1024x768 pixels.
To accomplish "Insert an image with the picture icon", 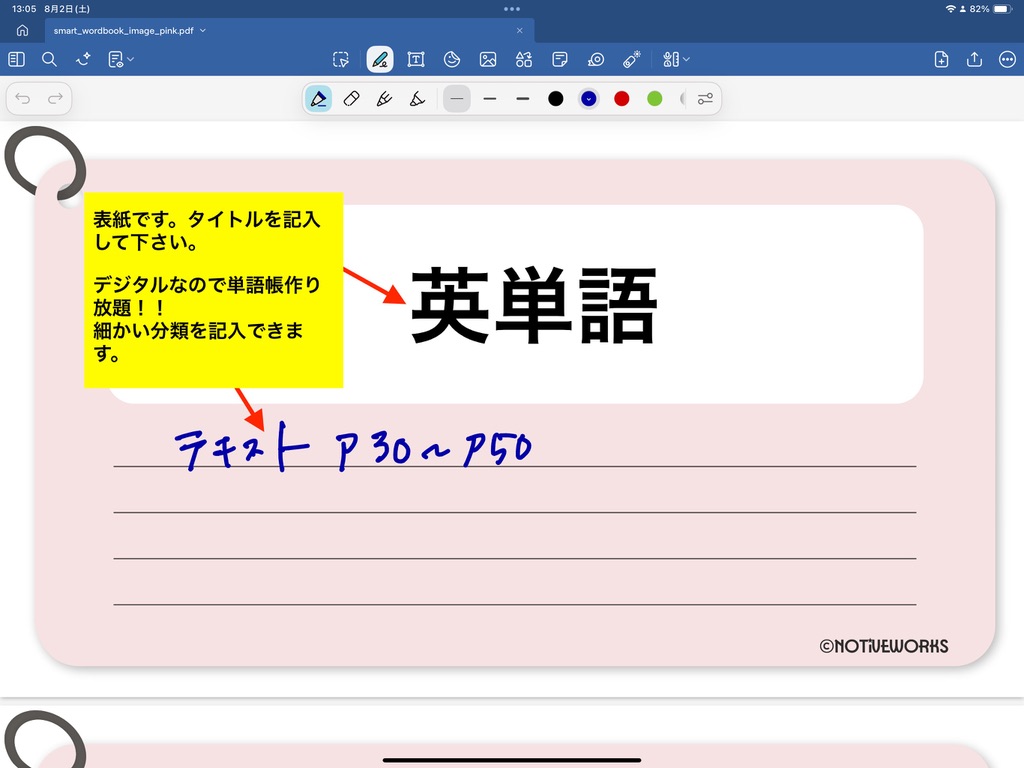I will [488, 59].
